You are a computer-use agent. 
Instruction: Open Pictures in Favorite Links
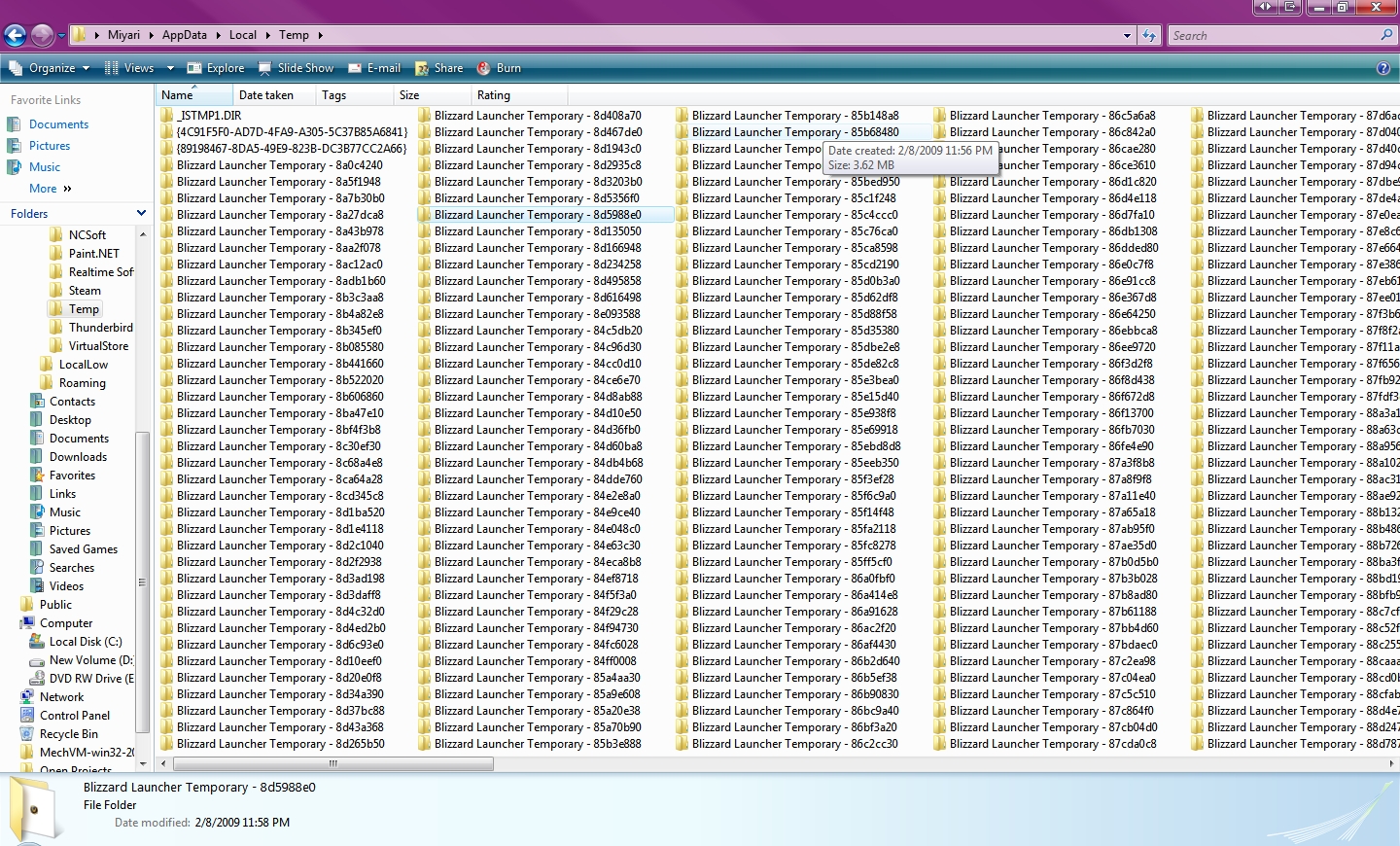(50, 146)
